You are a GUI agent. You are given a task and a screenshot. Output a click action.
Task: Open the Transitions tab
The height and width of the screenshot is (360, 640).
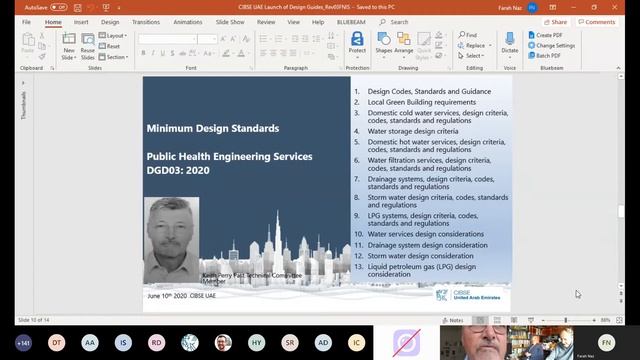coord(146,22)
